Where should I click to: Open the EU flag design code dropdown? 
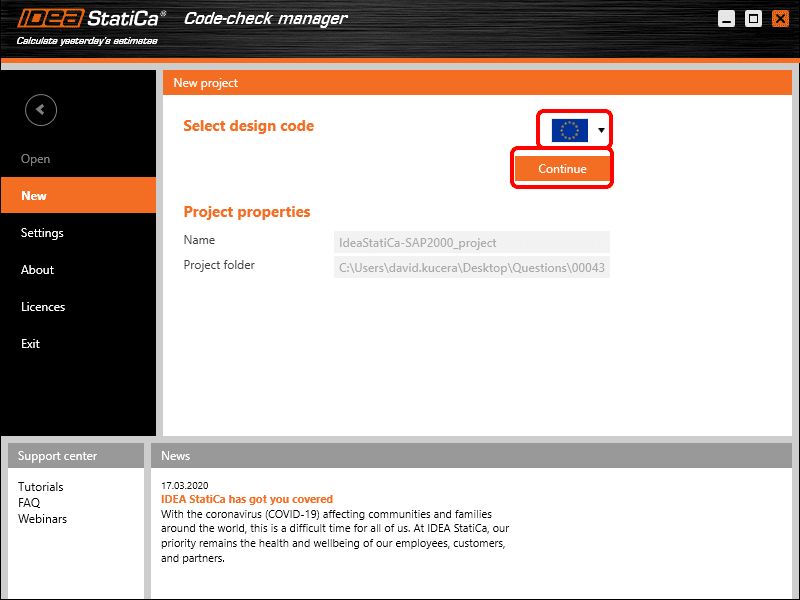tap(601, 130)
